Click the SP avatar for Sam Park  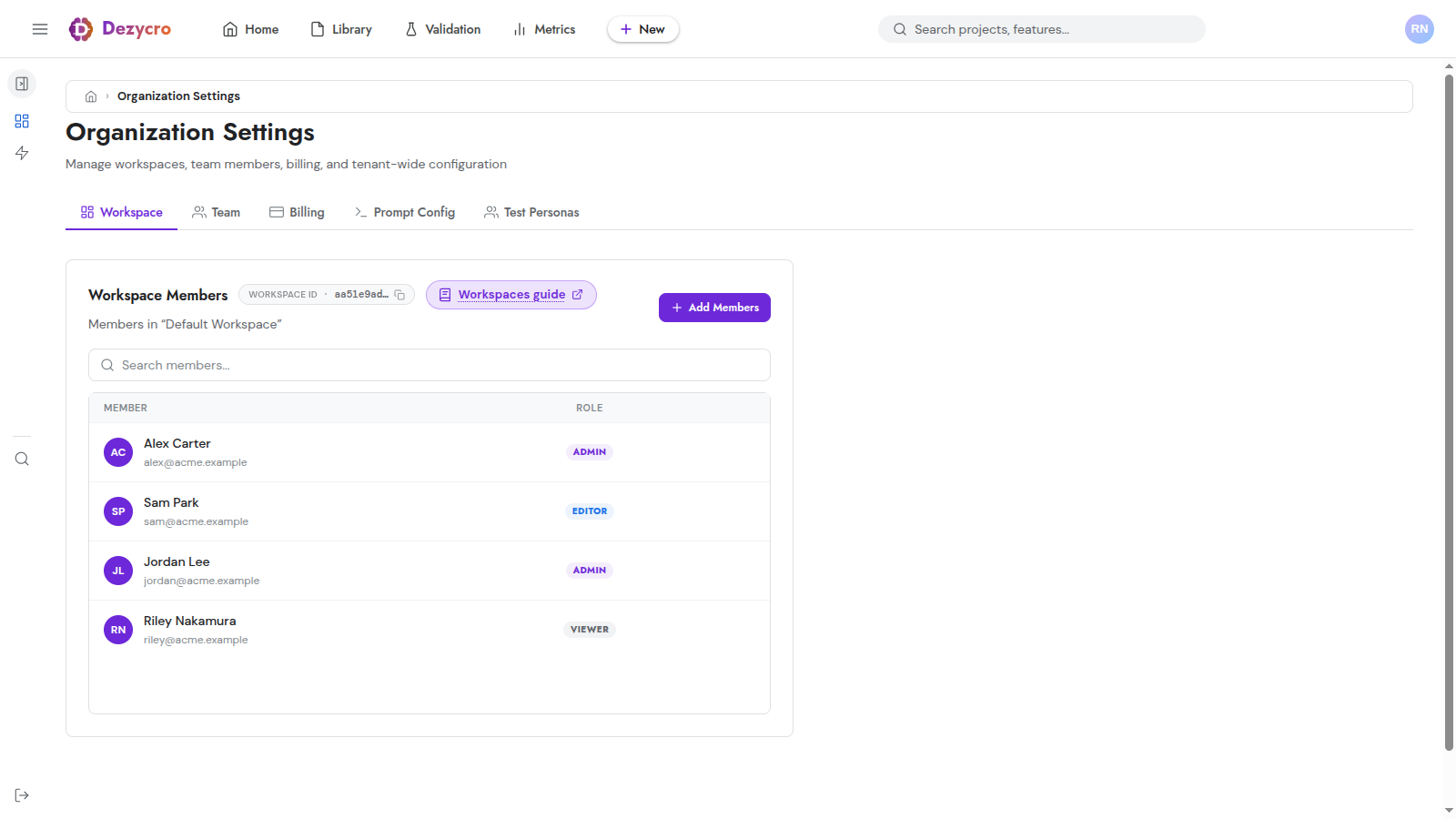tap(118, 511)
